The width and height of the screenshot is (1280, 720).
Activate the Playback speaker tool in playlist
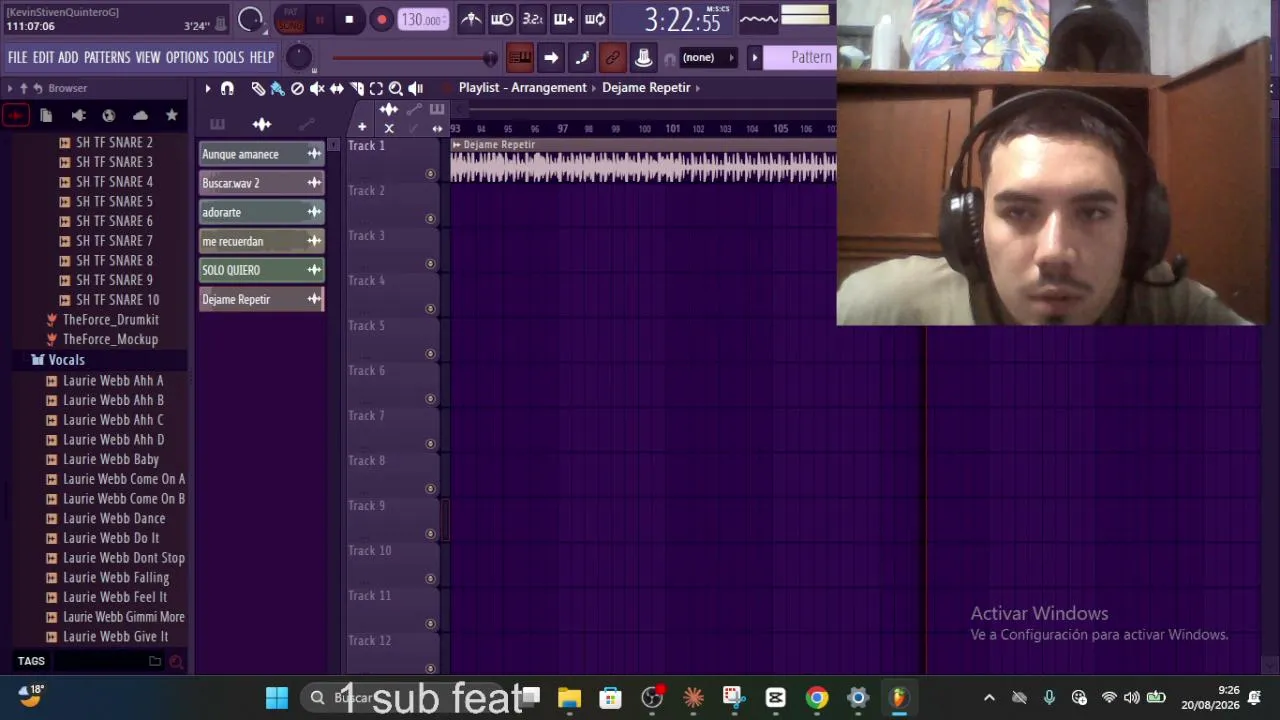point(416,88)
